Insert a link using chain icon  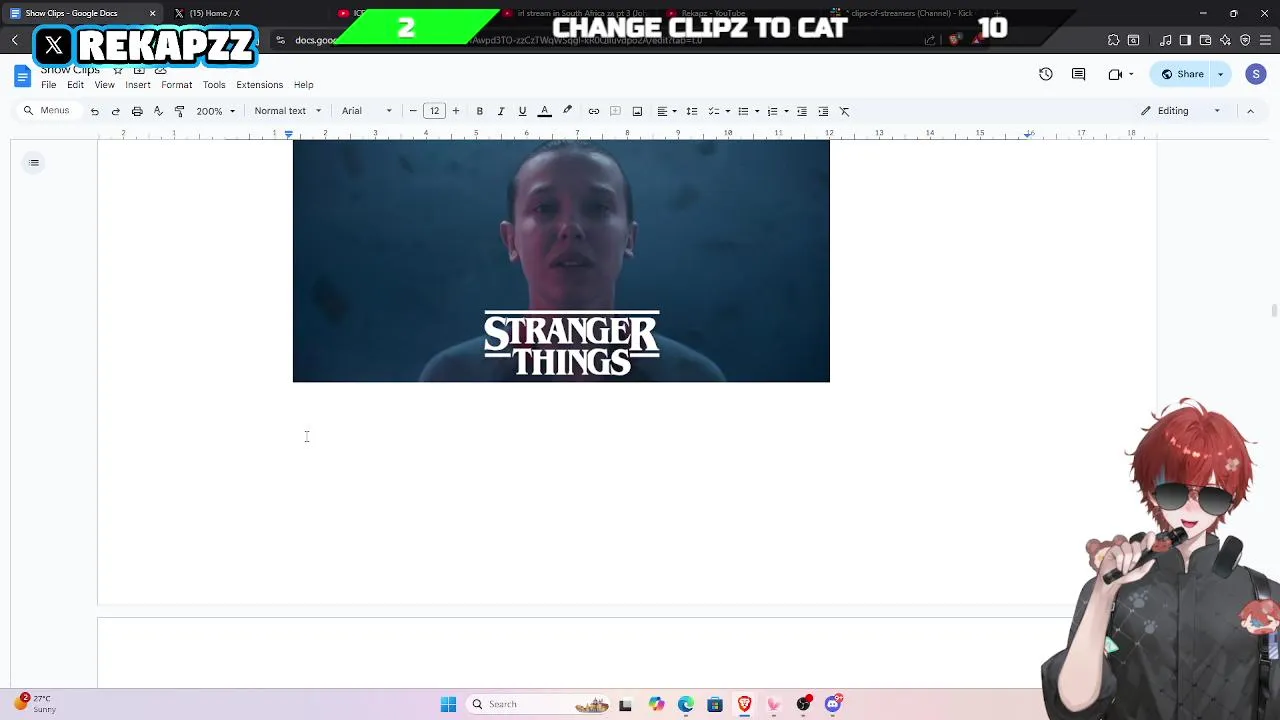click(x=594, y=111)
